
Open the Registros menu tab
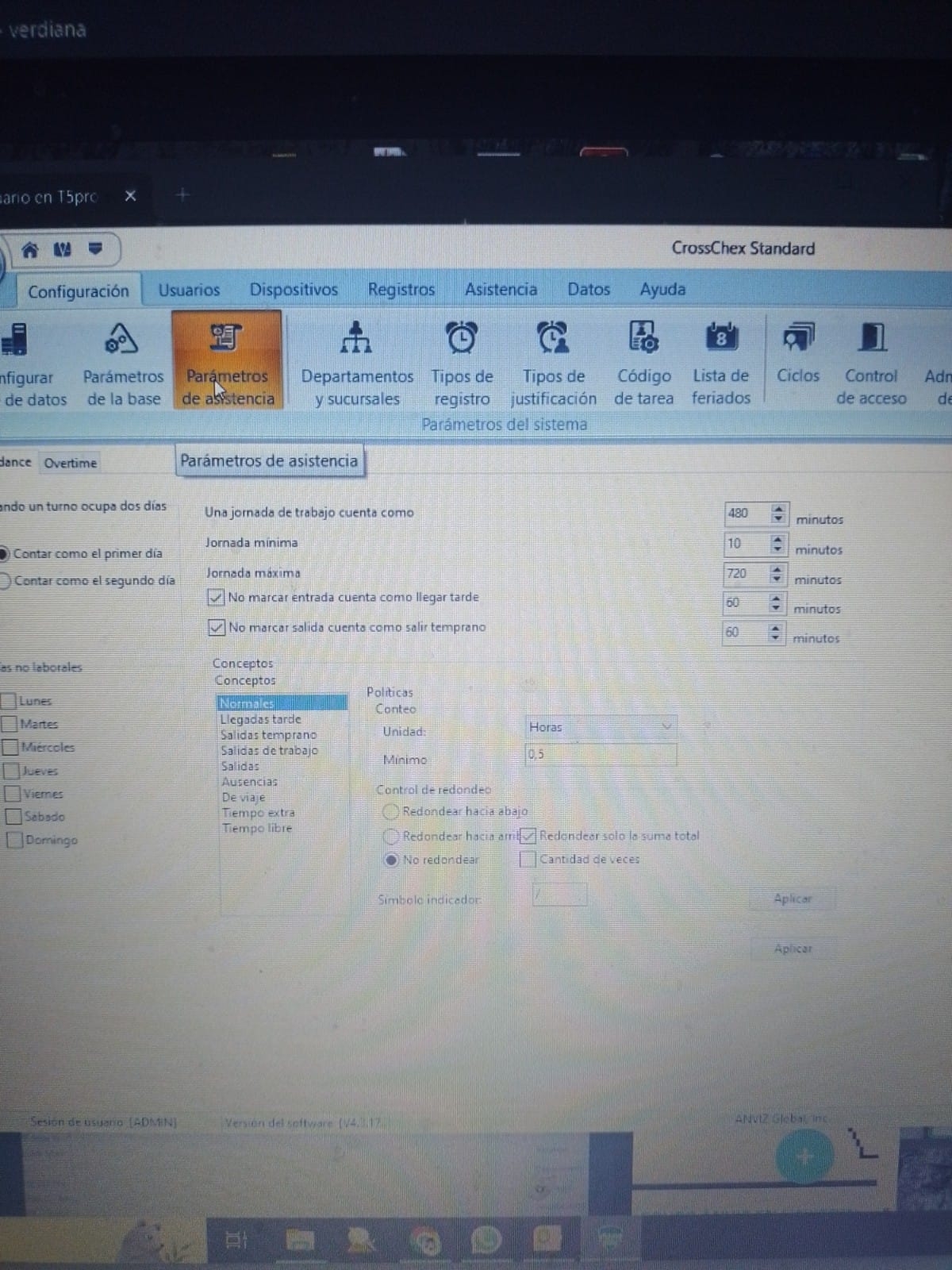(401, 290)
